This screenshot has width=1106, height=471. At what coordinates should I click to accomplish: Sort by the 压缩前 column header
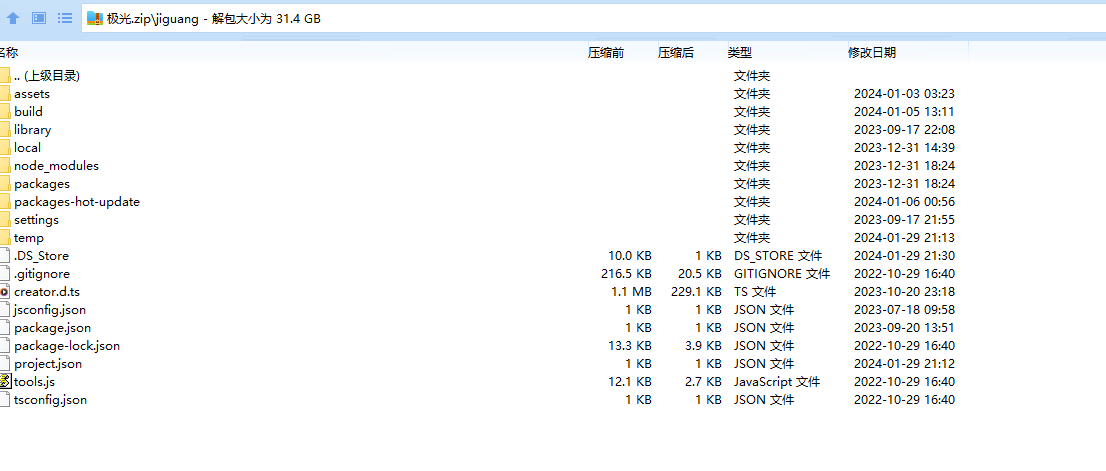(x=605, y=53)
